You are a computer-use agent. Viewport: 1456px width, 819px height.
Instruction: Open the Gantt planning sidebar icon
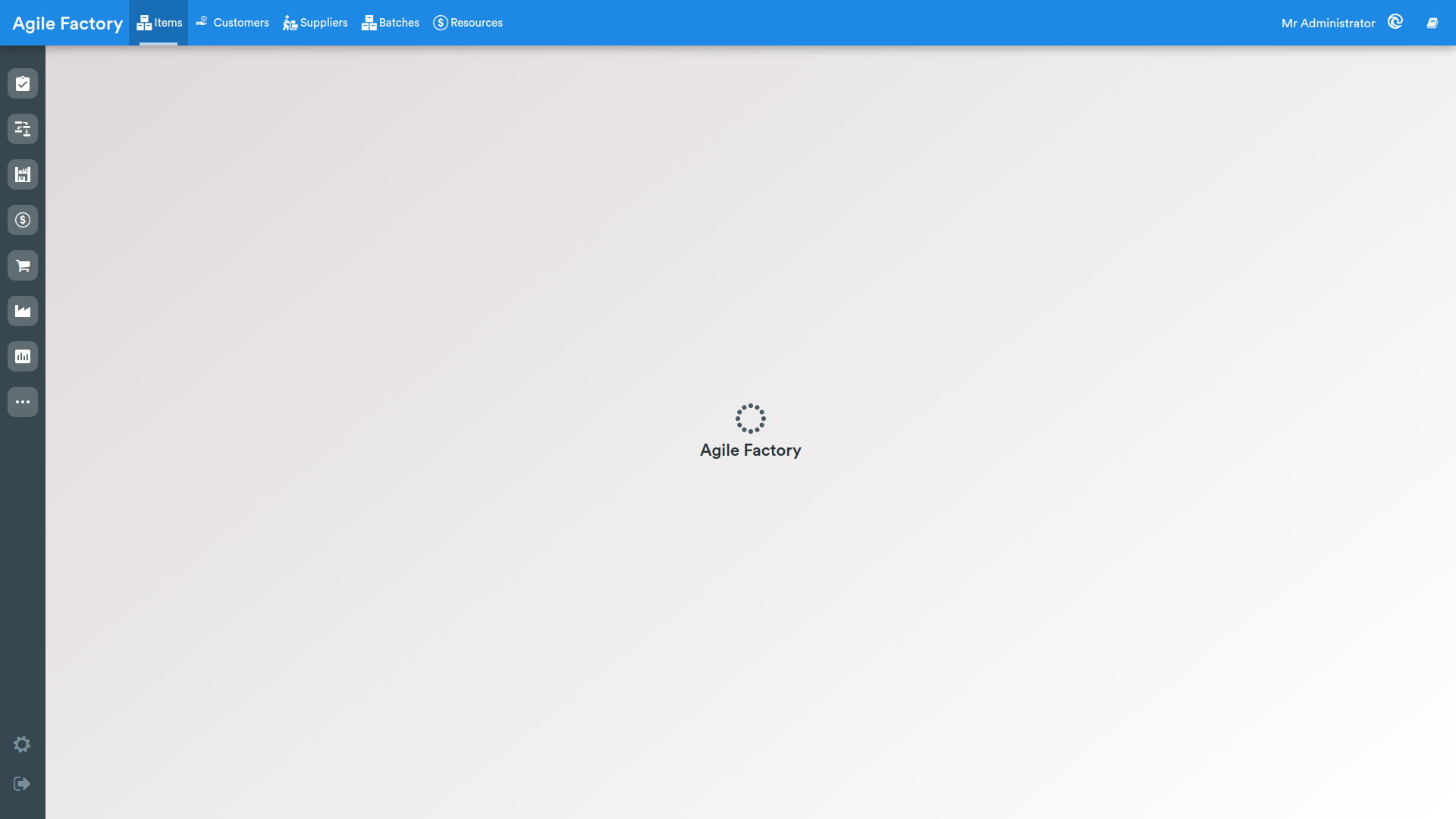click(x=23, y=129)
